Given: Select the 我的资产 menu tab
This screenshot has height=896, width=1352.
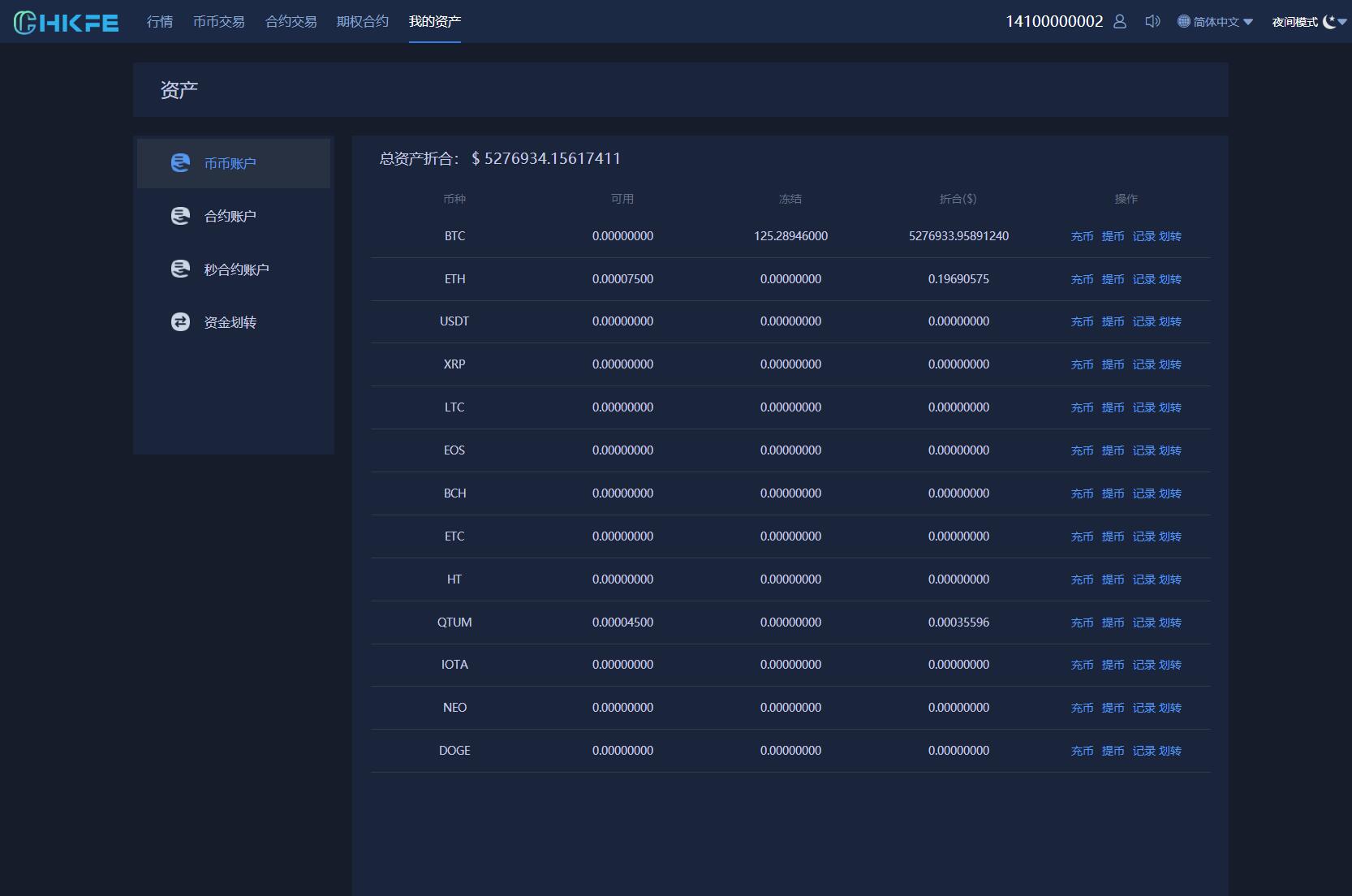Looking at the screenshot, I should click(x=435, y=22).
